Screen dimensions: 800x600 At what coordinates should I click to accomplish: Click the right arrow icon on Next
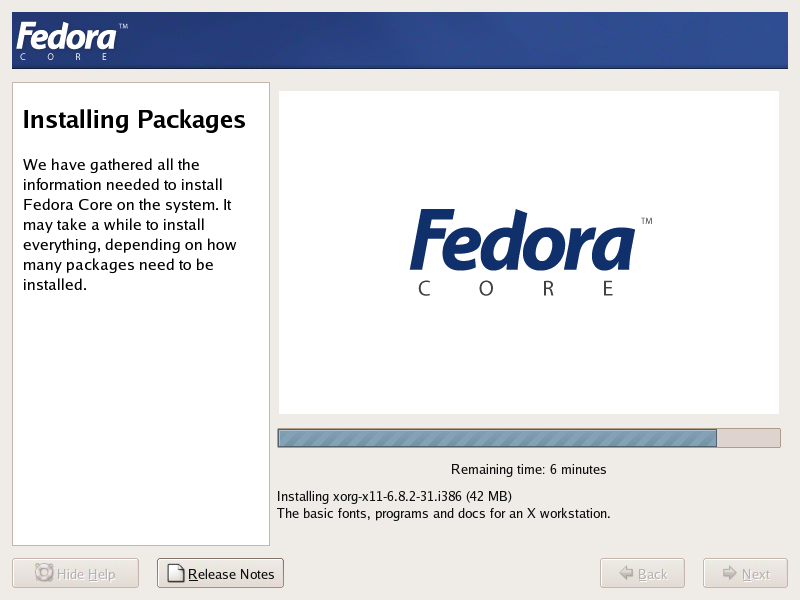coord(730,573)
